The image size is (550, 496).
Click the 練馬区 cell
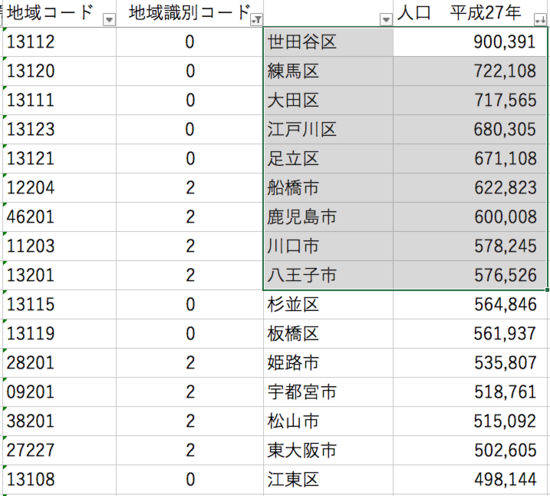[328, 71]
